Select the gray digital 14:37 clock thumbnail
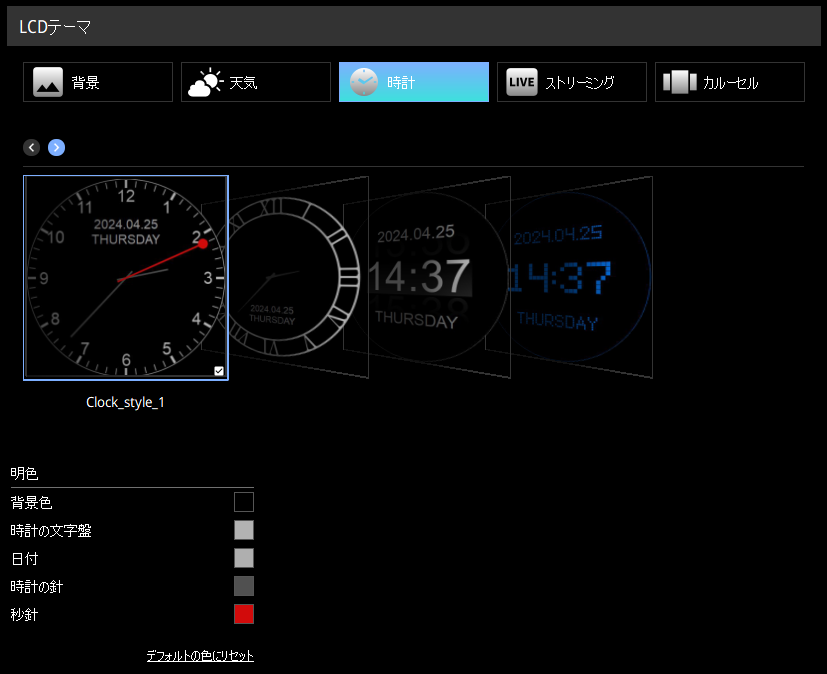Screen dimensions: 827x674 425,278
